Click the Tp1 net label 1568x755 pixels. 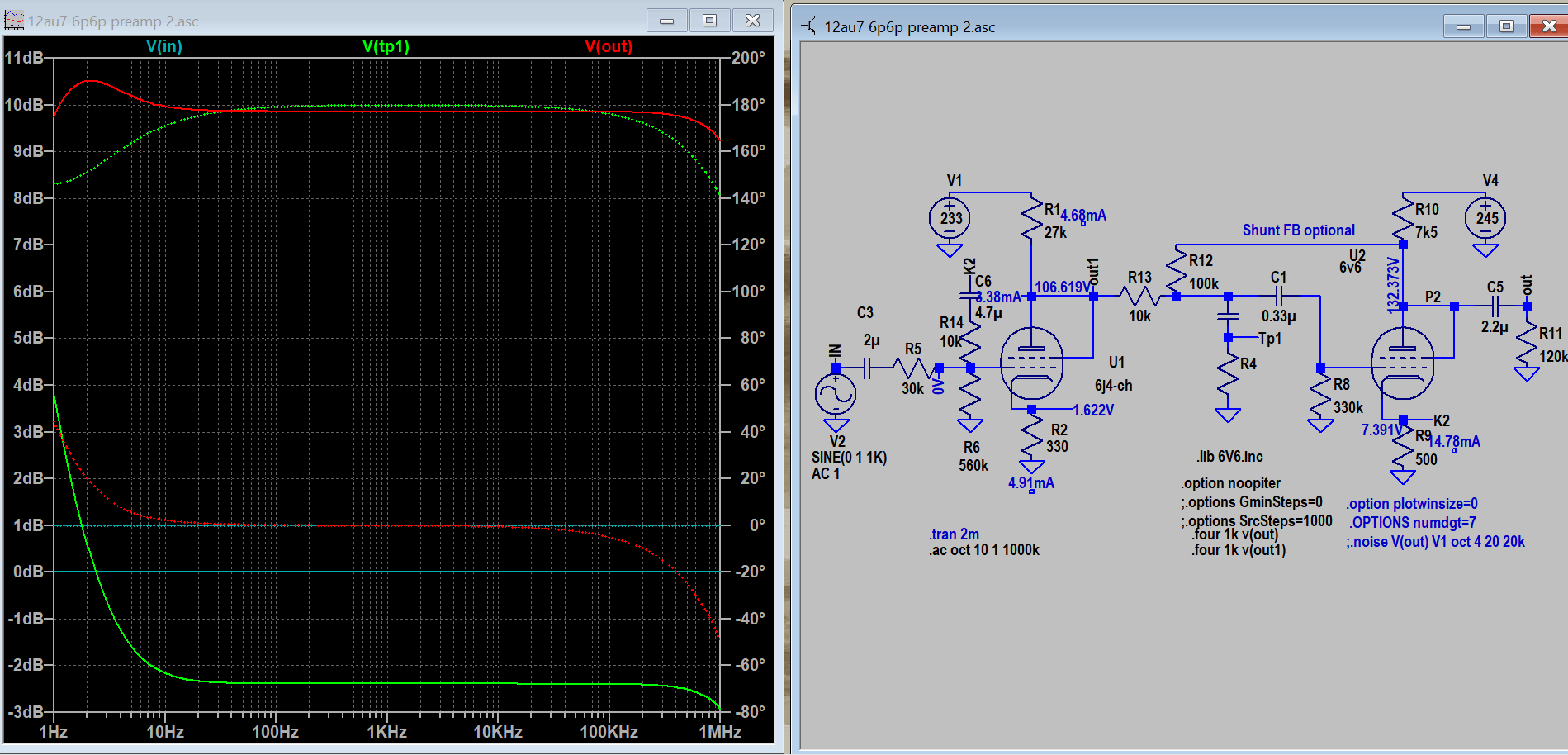1270,339
